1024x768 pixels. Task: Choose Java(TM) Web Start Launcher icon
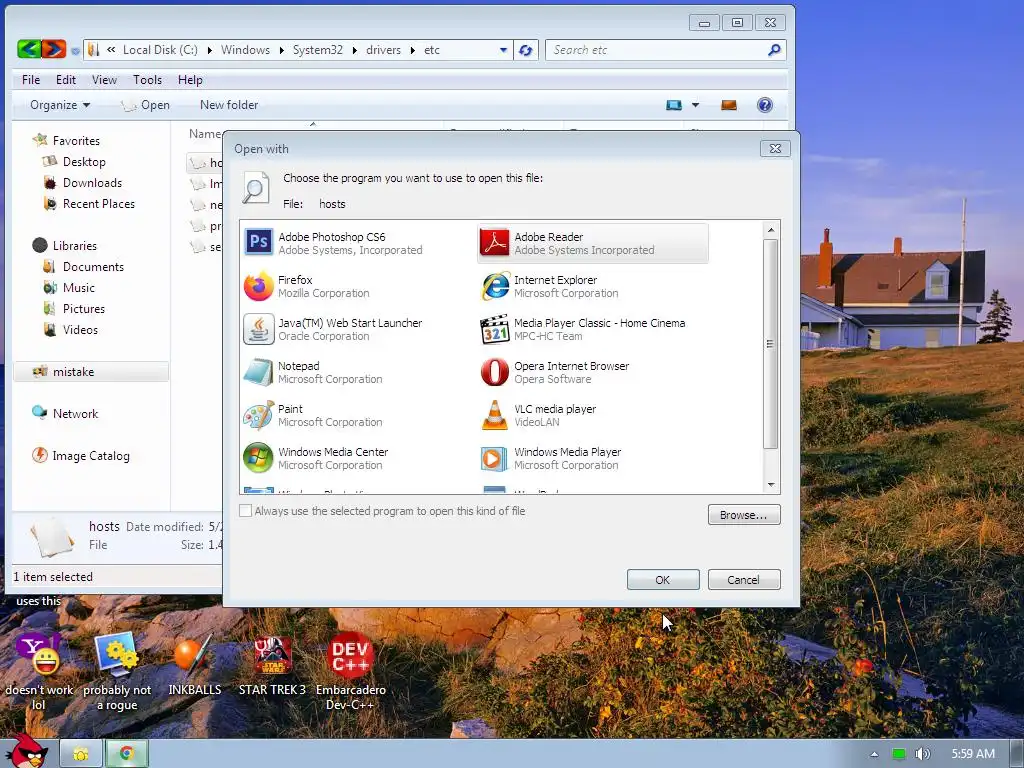(259, 328)
